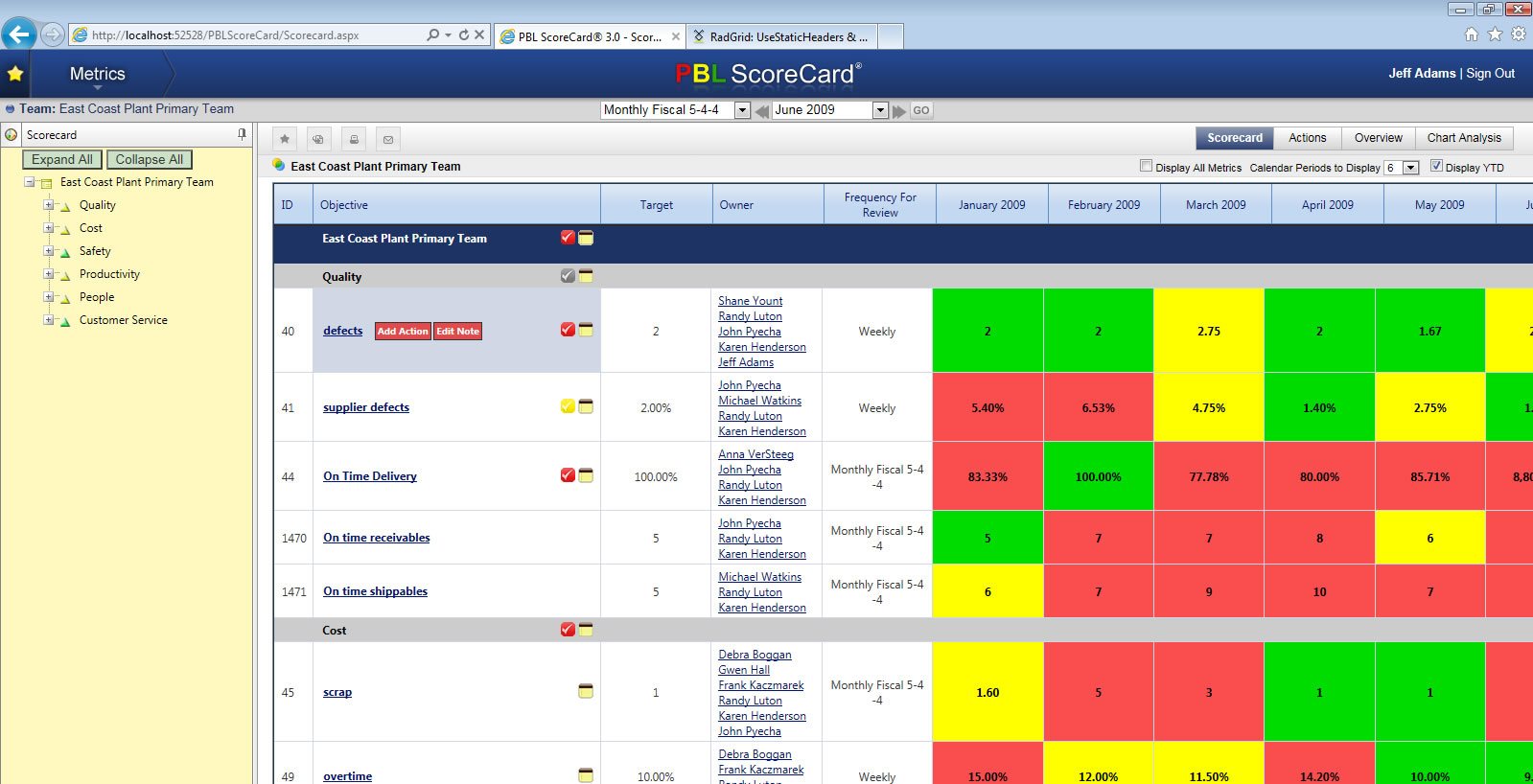Click the red action check on On Time Delivery

click(x=568, y=475)
